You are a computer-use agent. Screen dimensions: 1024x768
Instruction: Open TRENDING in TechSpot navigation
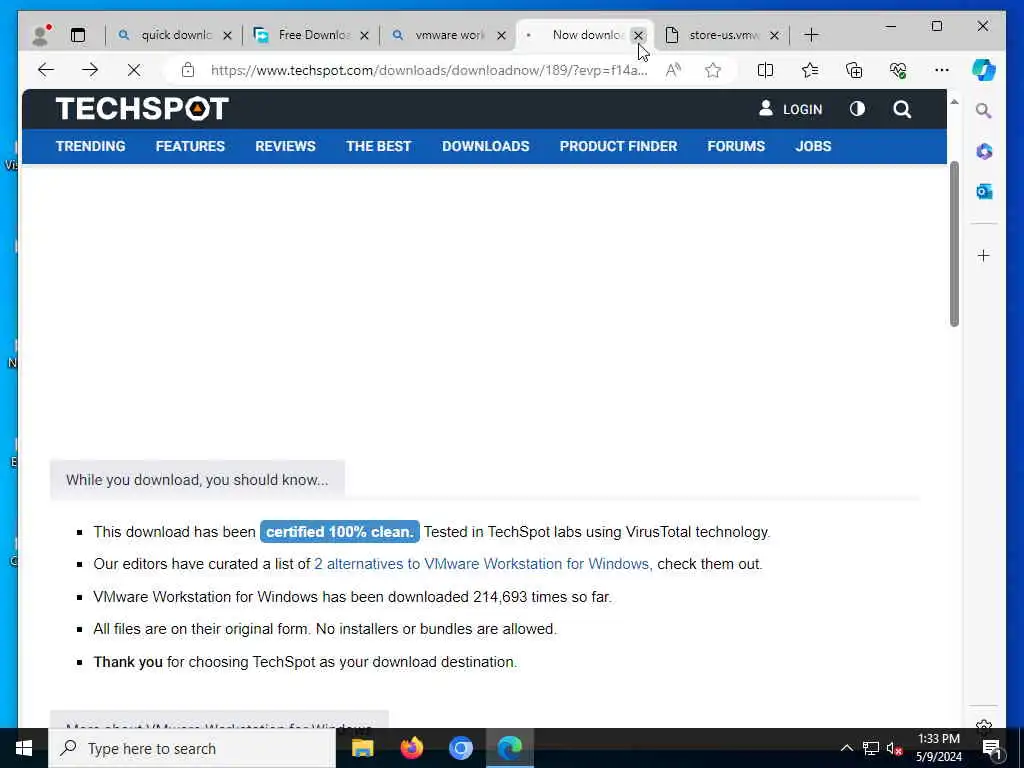91,146
